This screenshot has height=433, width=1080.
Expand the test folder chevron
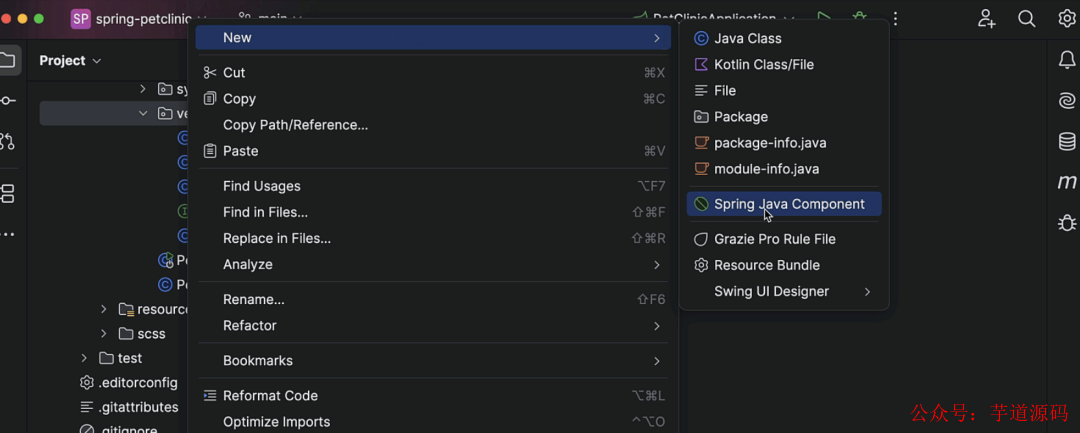pyautogui.click(x=84, y=358)
